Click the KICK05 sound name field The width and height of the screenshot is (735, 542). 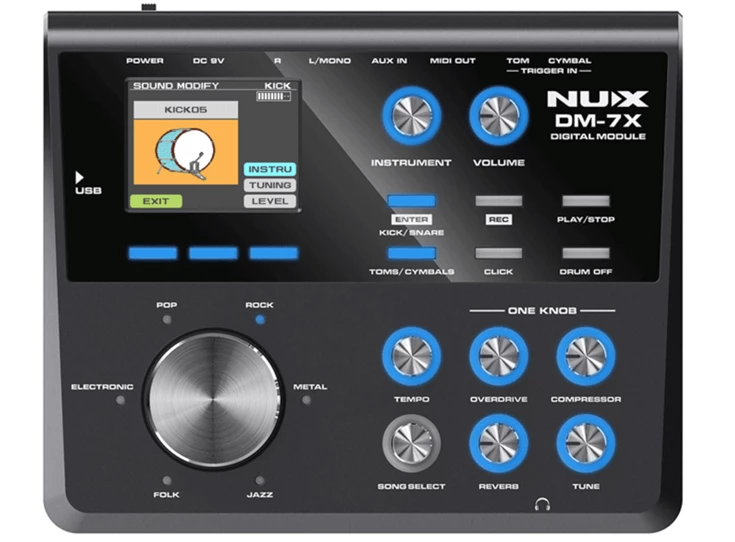186,110
